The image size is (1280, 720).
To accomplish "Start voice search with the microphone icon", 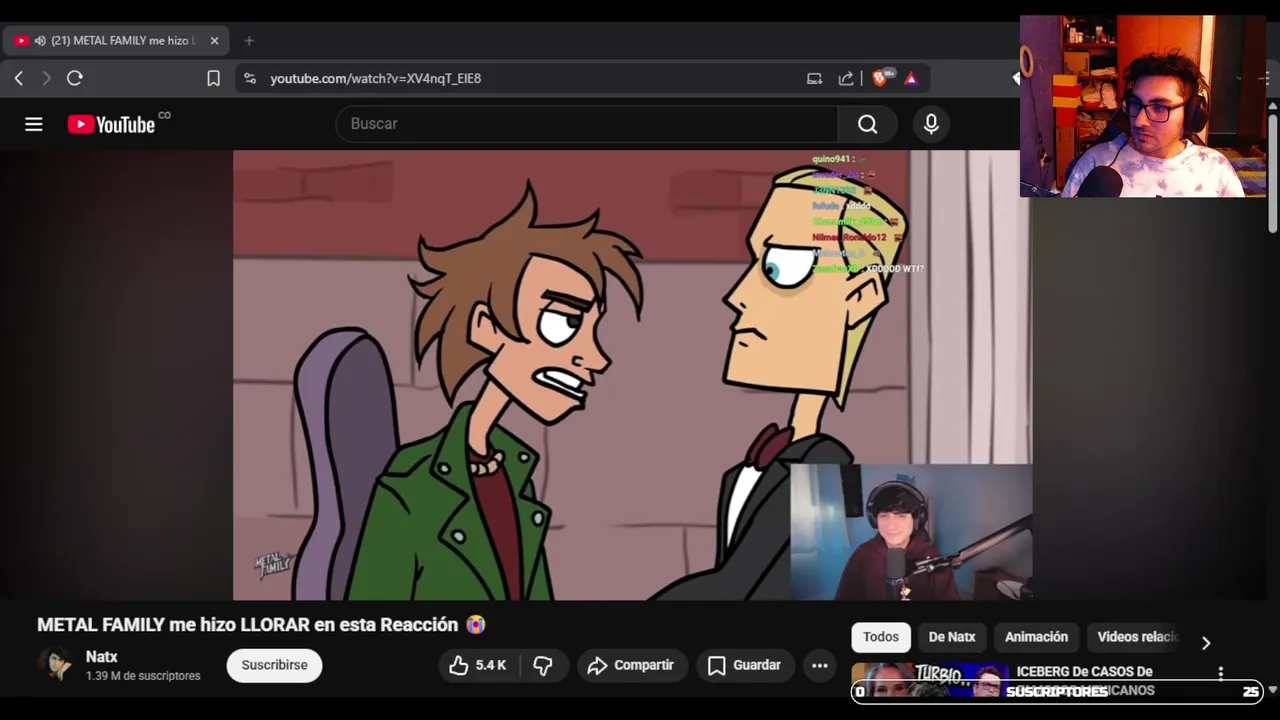I will pyautogui.click(x=931, y=124).
